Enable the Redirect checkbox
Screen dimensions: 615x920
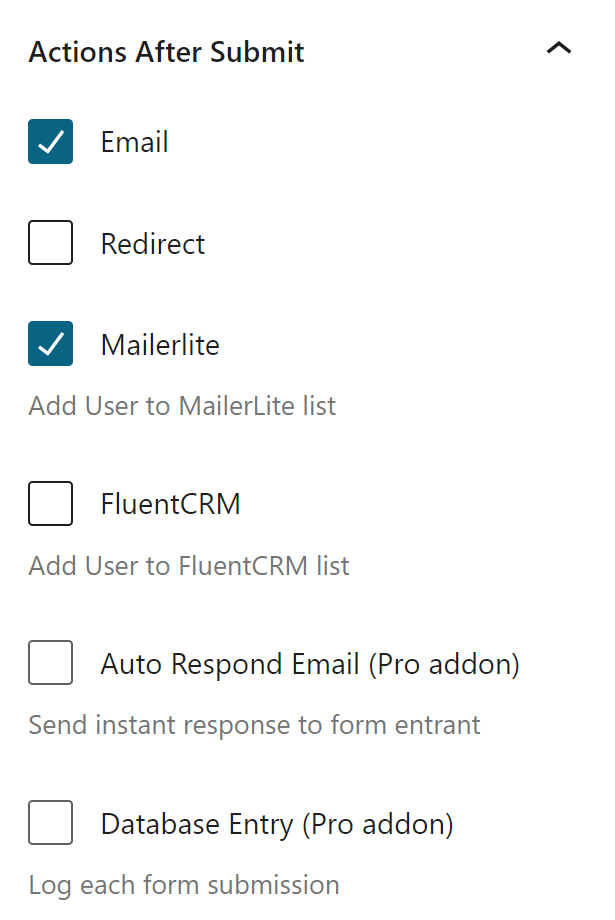51,243
